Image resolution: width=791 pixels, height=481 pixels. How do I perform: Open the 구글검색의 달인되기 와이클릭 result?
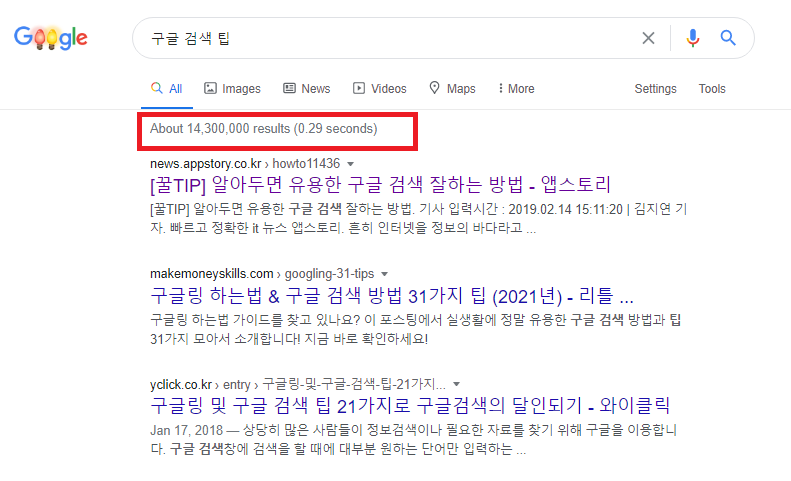410,406
